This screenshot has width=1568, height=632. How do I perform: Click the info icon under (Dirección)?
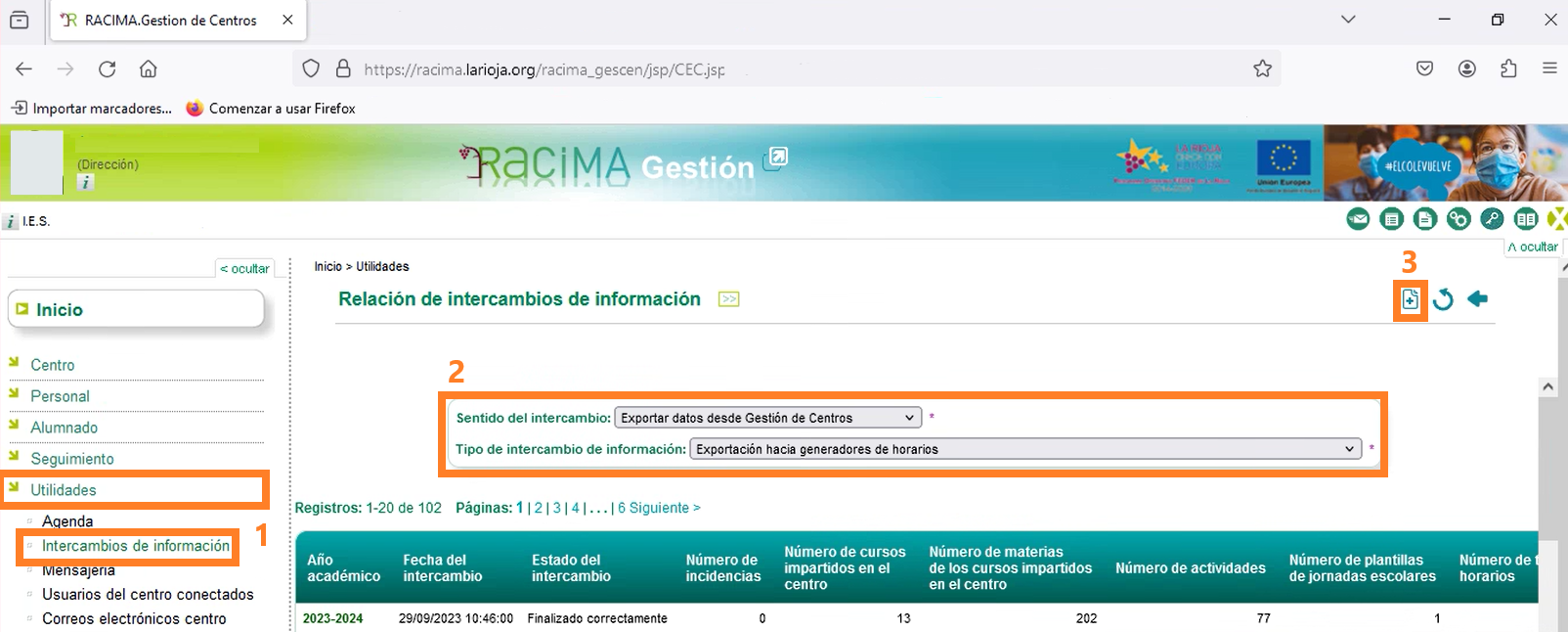(86, 182)
